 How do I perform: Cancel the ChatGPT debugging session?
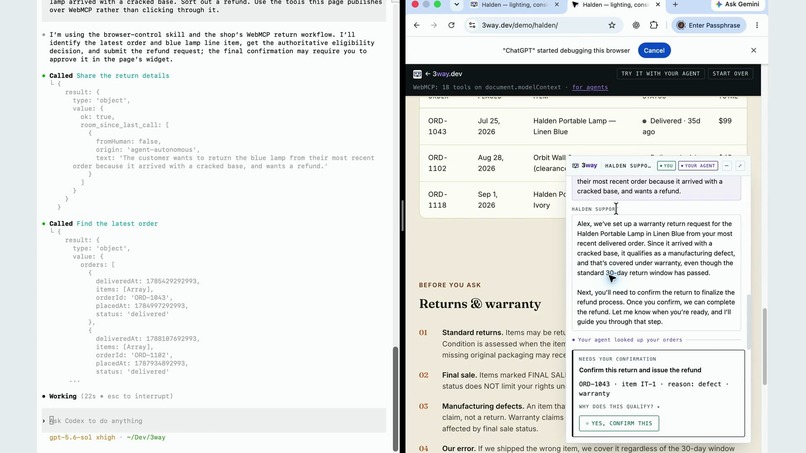(x=654, y=50)
